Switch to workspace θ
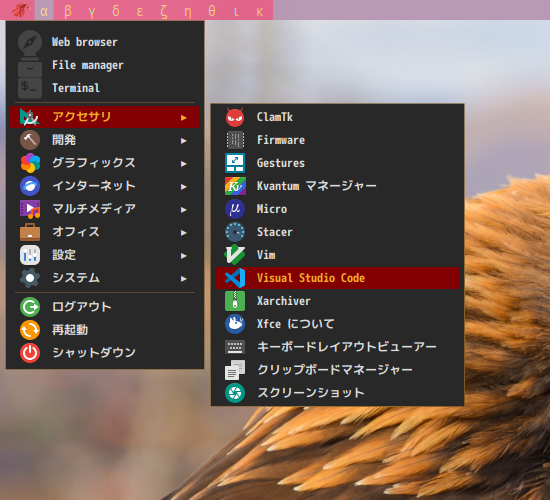The height and width of the screenshot is (500, 550). click(212, 11)
